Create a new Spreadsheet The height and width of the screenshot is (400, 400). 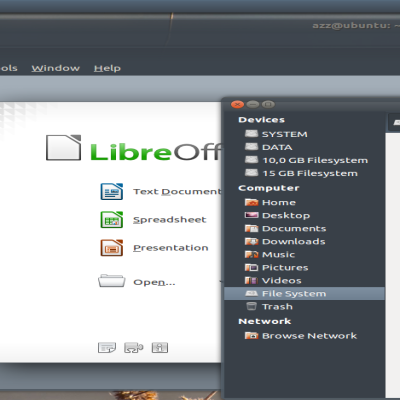[170, 220]
